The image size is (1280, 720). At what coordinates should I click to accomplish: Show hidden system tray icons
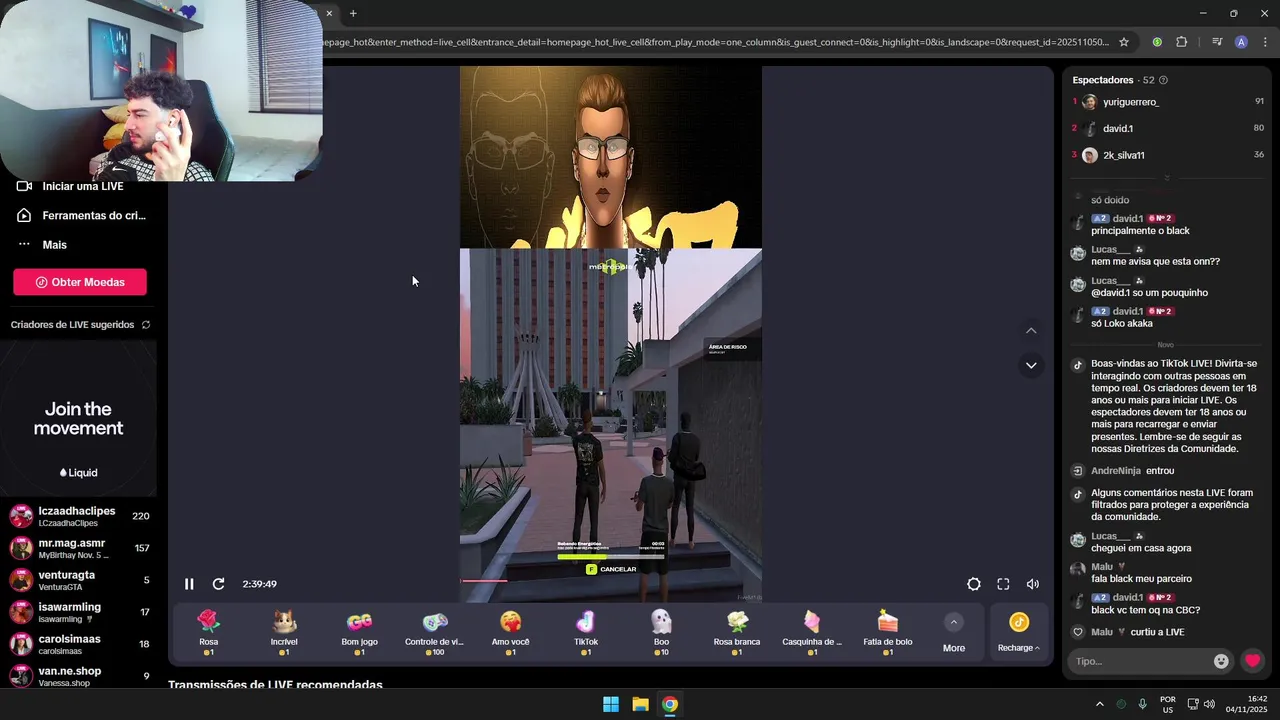click(1100, 704)
